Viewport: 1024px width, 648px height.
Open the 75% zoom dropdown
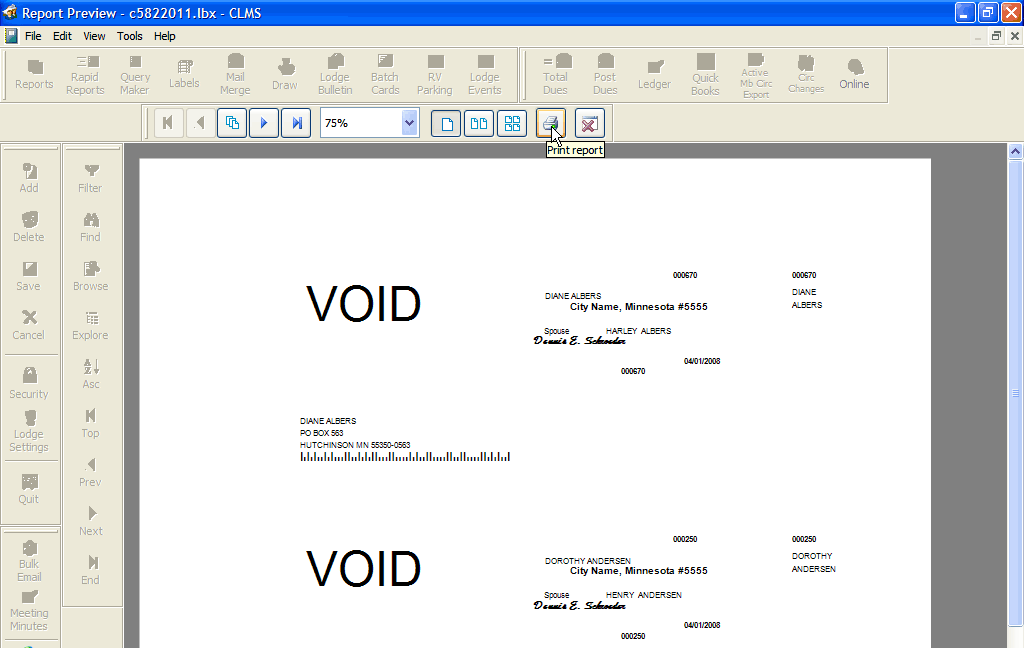pos(409,123)
